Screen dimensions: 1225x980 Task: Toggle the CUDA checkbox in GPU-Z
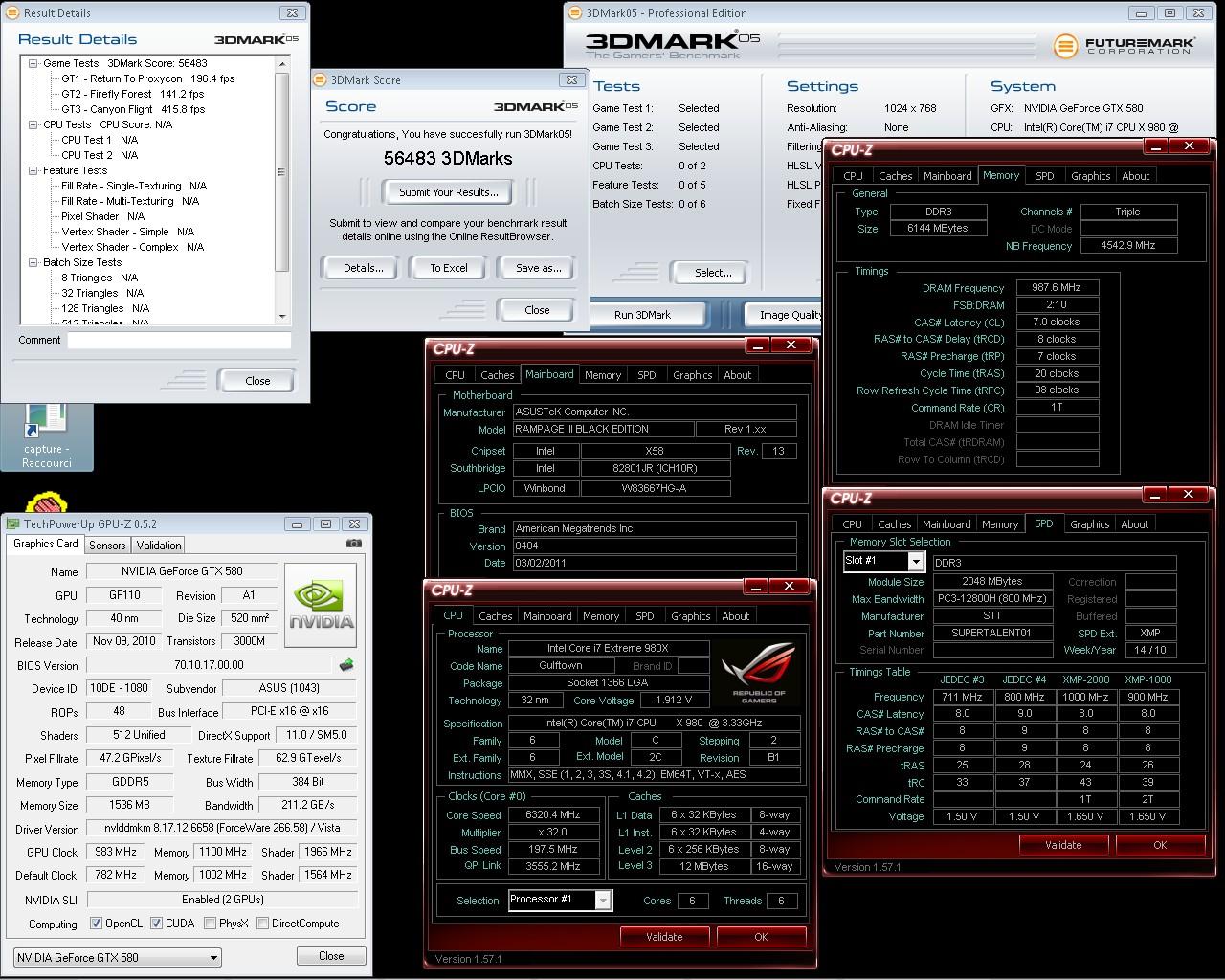click(x=156, y=924)
